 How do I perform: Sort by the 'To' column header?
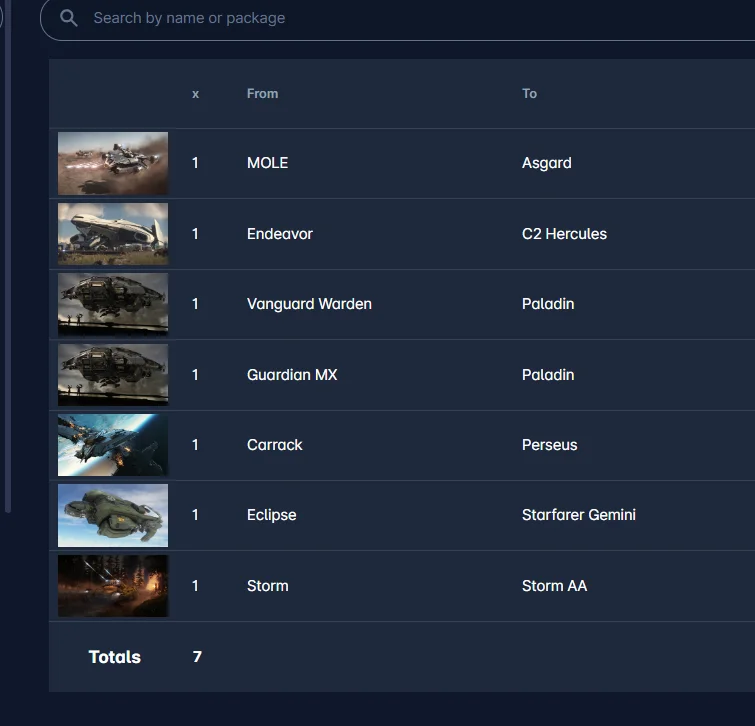(x=529, y=93)
